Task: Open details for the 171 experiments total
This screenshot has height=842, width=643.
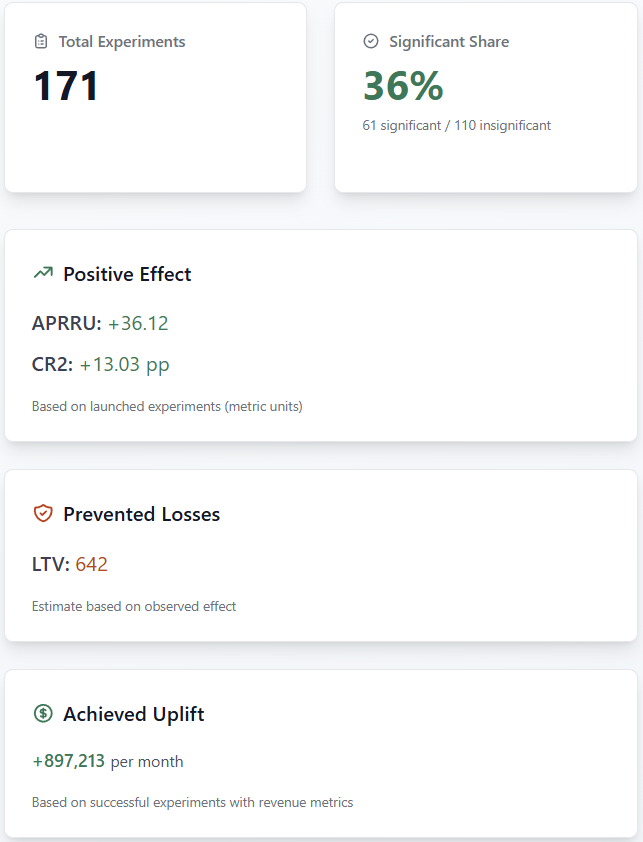Action: (x=65, y=86)
